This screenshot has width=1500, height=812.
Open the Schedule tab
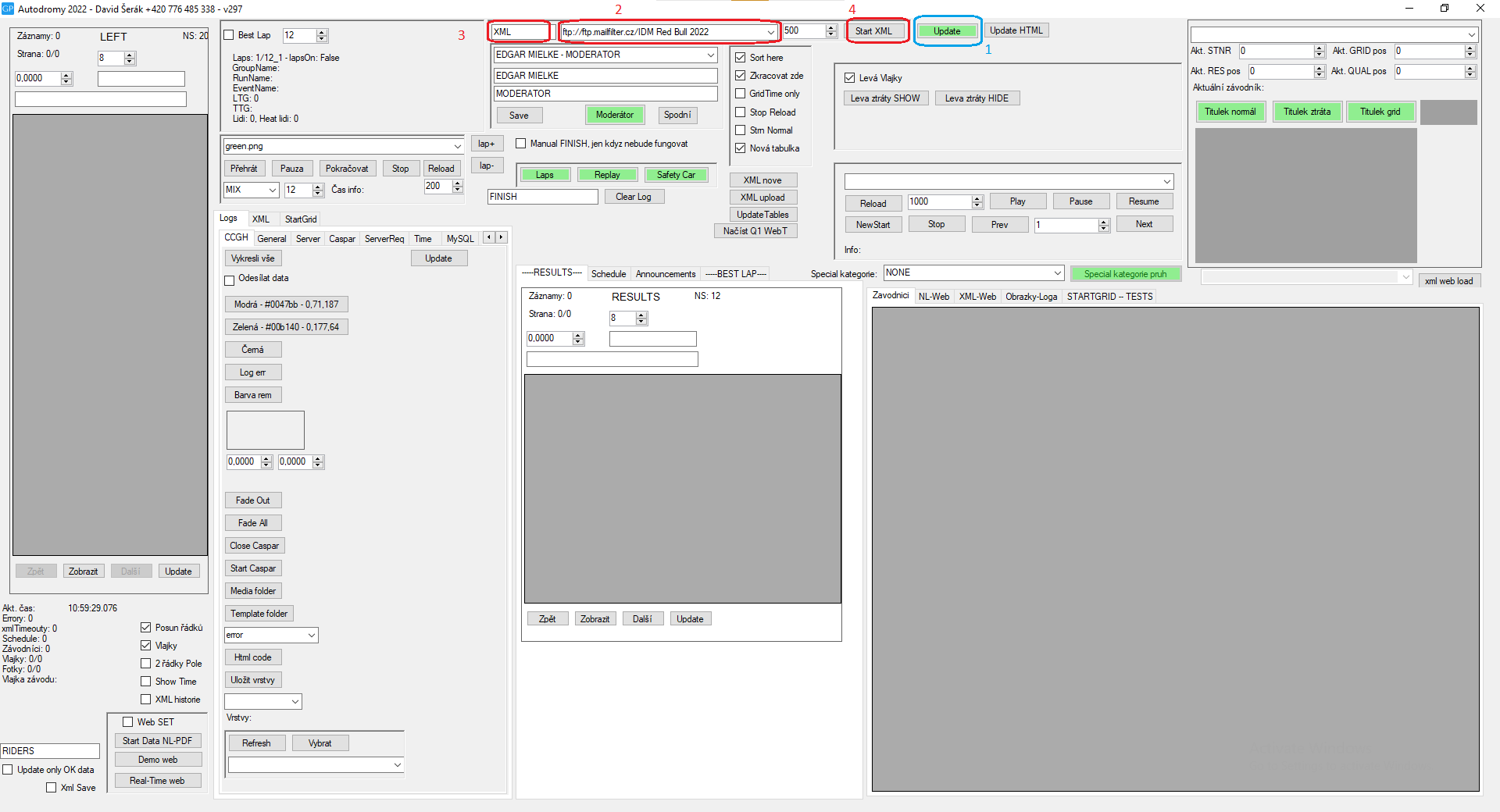(x=609, y=274)
